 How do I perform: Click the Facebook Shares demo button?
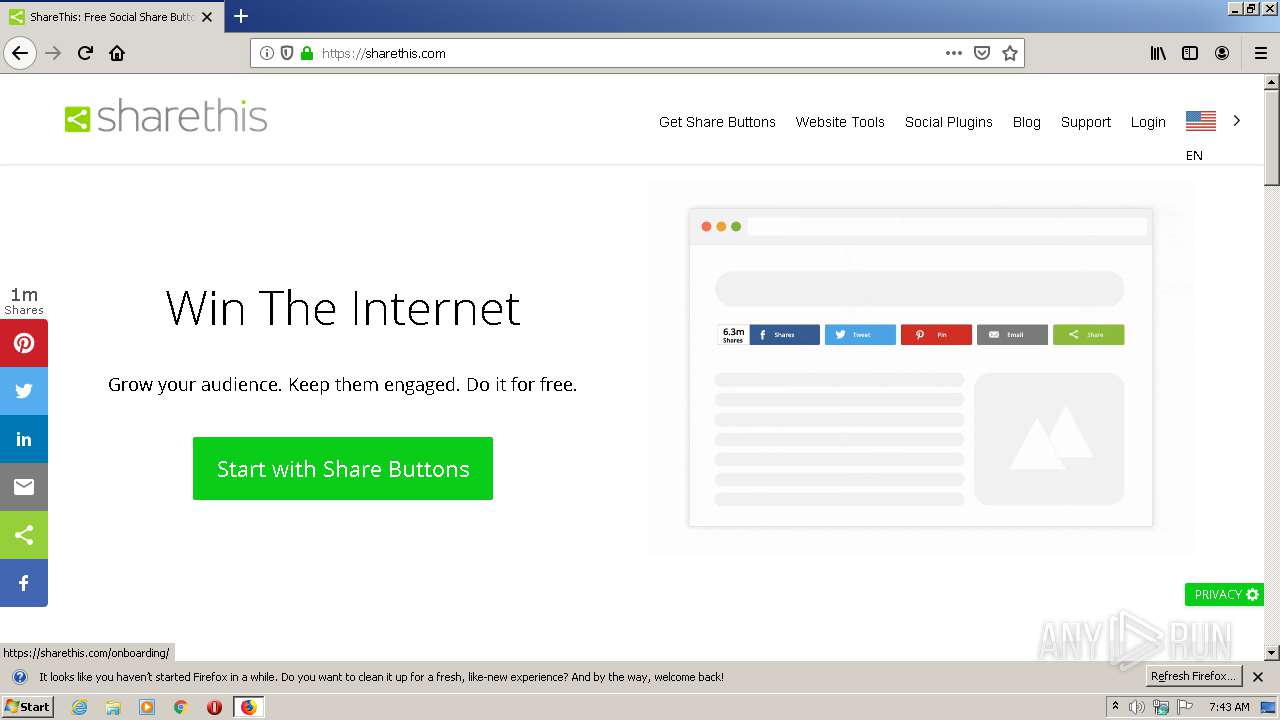tap(784, 335)
